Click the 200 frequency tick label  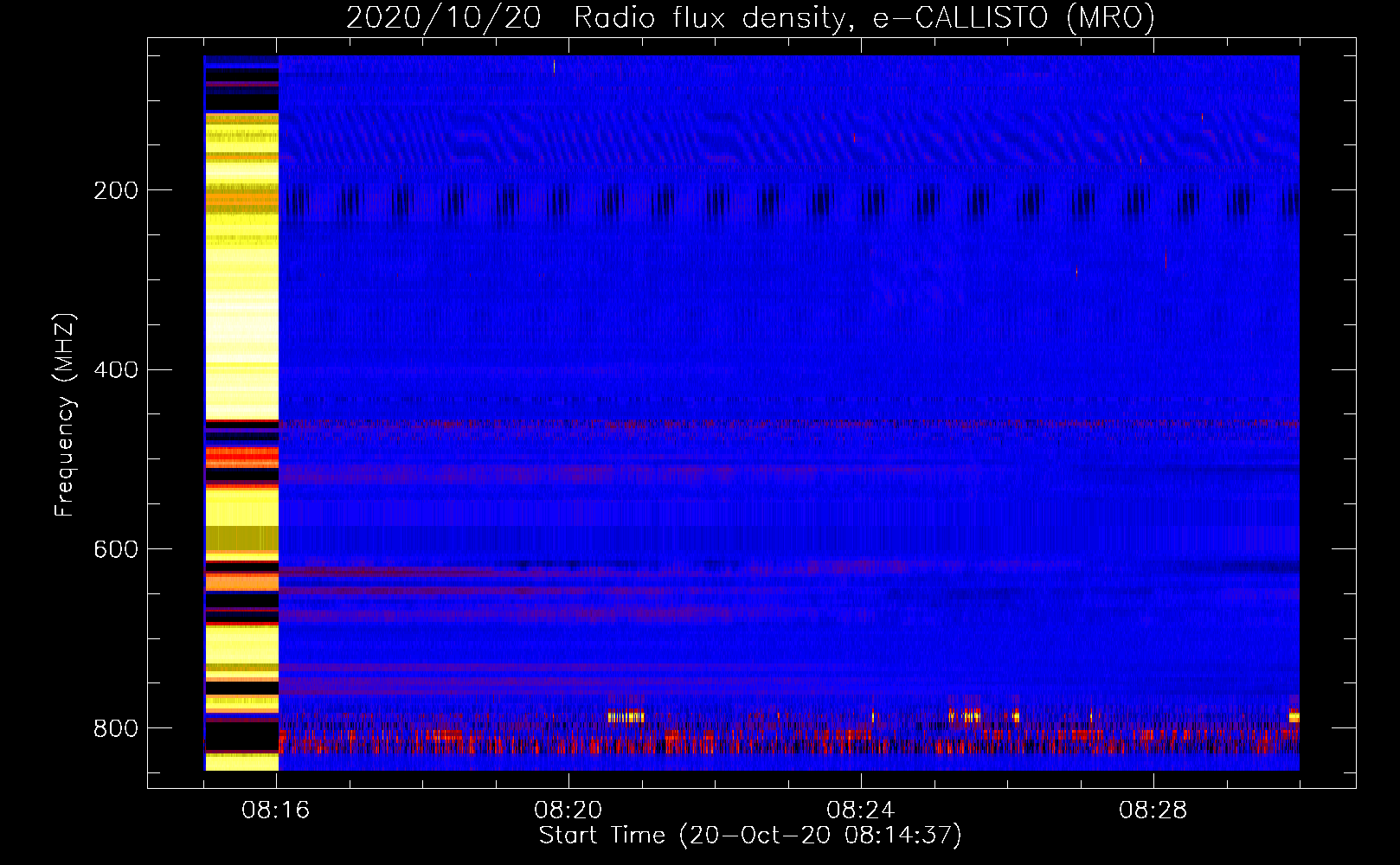click(116, 190)
